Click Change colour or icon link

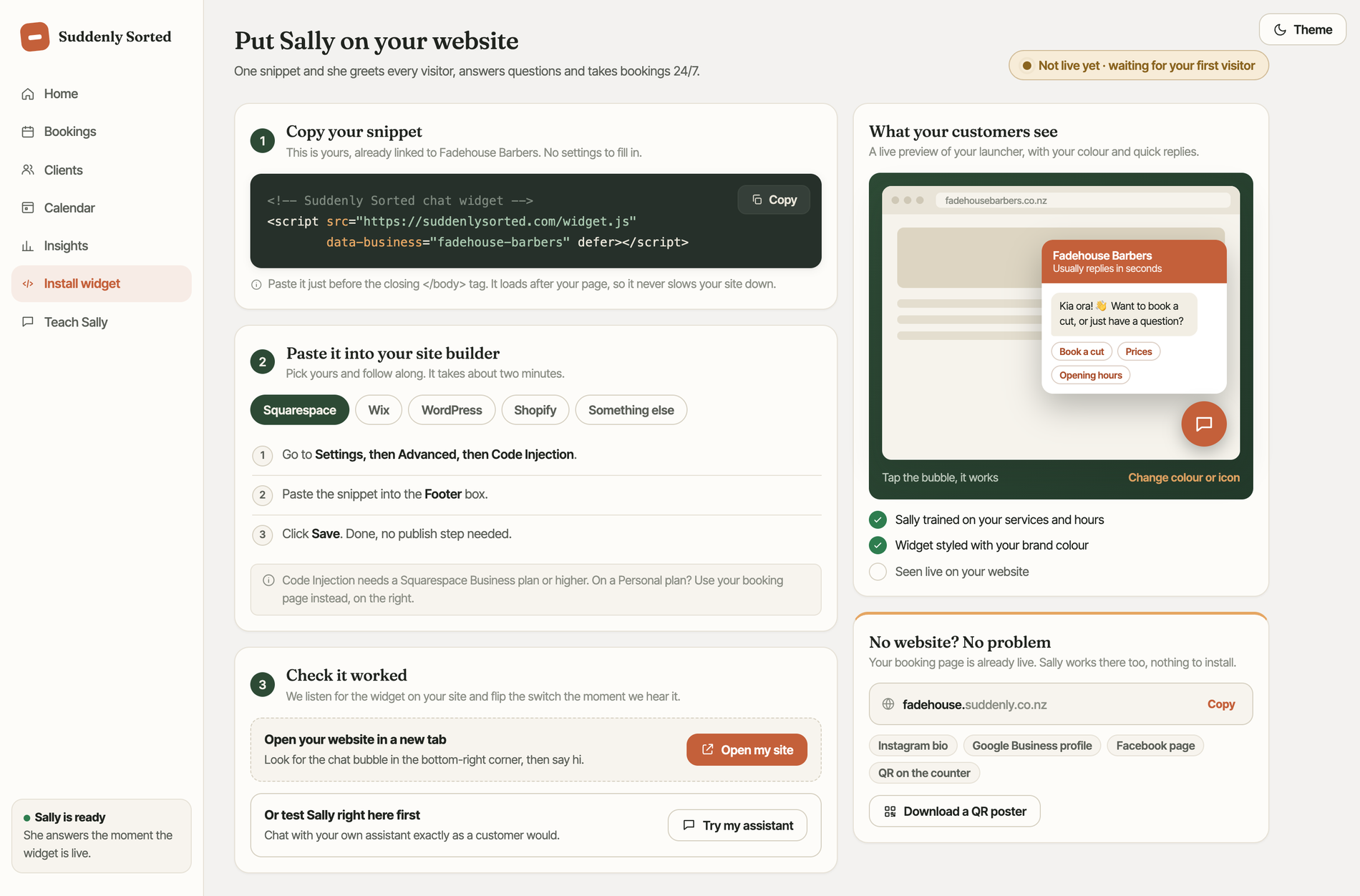coord(1184,477)
